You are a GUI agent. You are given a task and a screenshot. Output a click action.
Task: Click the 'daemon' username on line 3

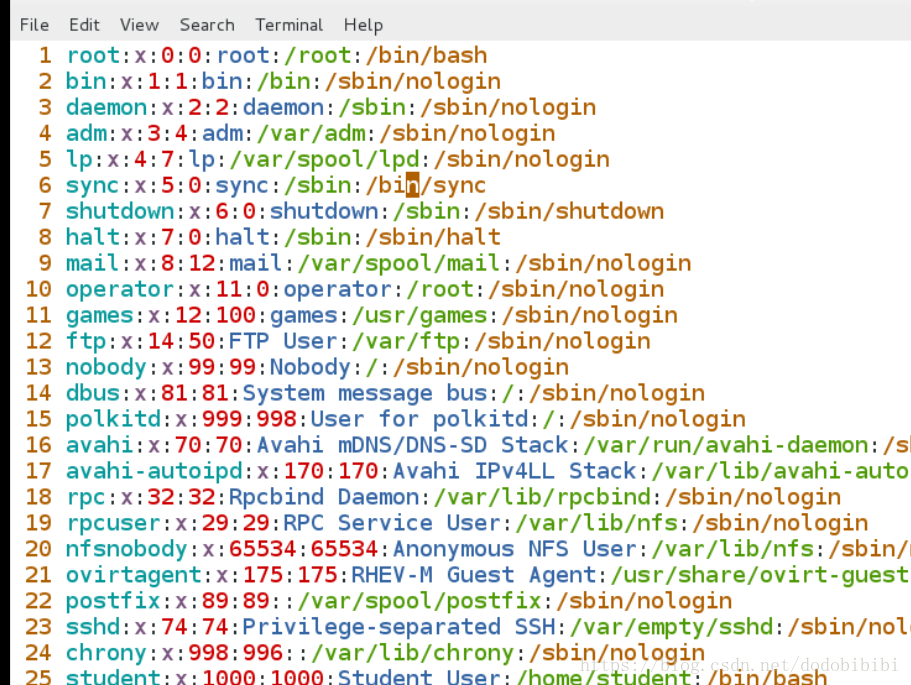point(106,107)
